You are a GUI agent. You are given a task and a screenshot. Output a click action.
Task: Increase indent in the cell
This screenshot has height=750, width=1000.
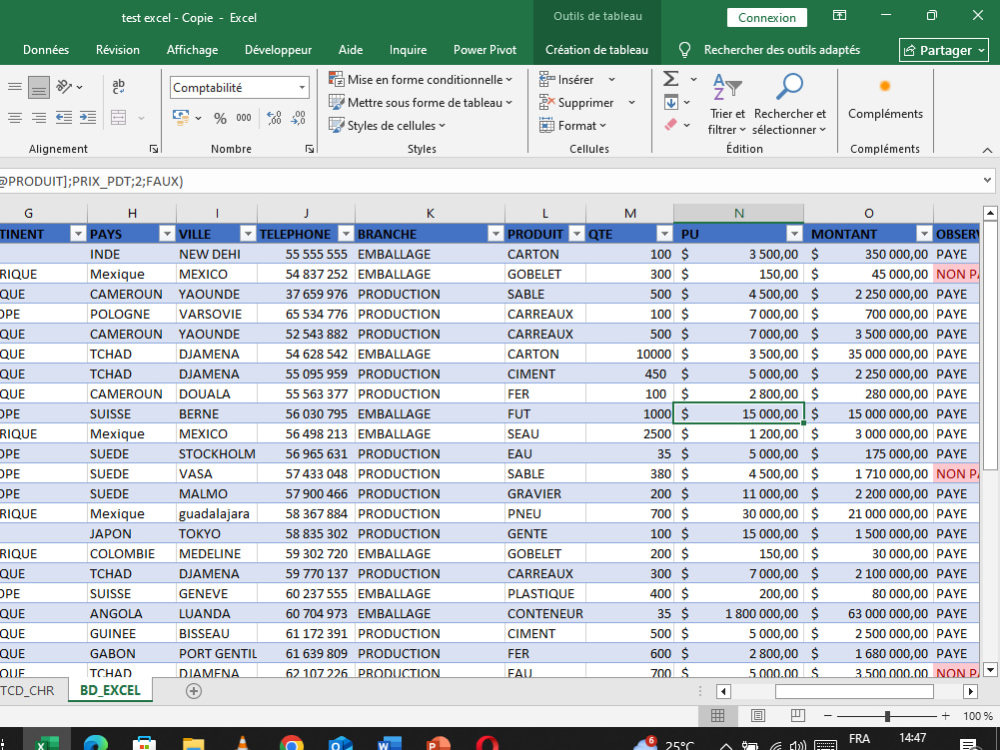pyautogui.click(x=88, y=118)
